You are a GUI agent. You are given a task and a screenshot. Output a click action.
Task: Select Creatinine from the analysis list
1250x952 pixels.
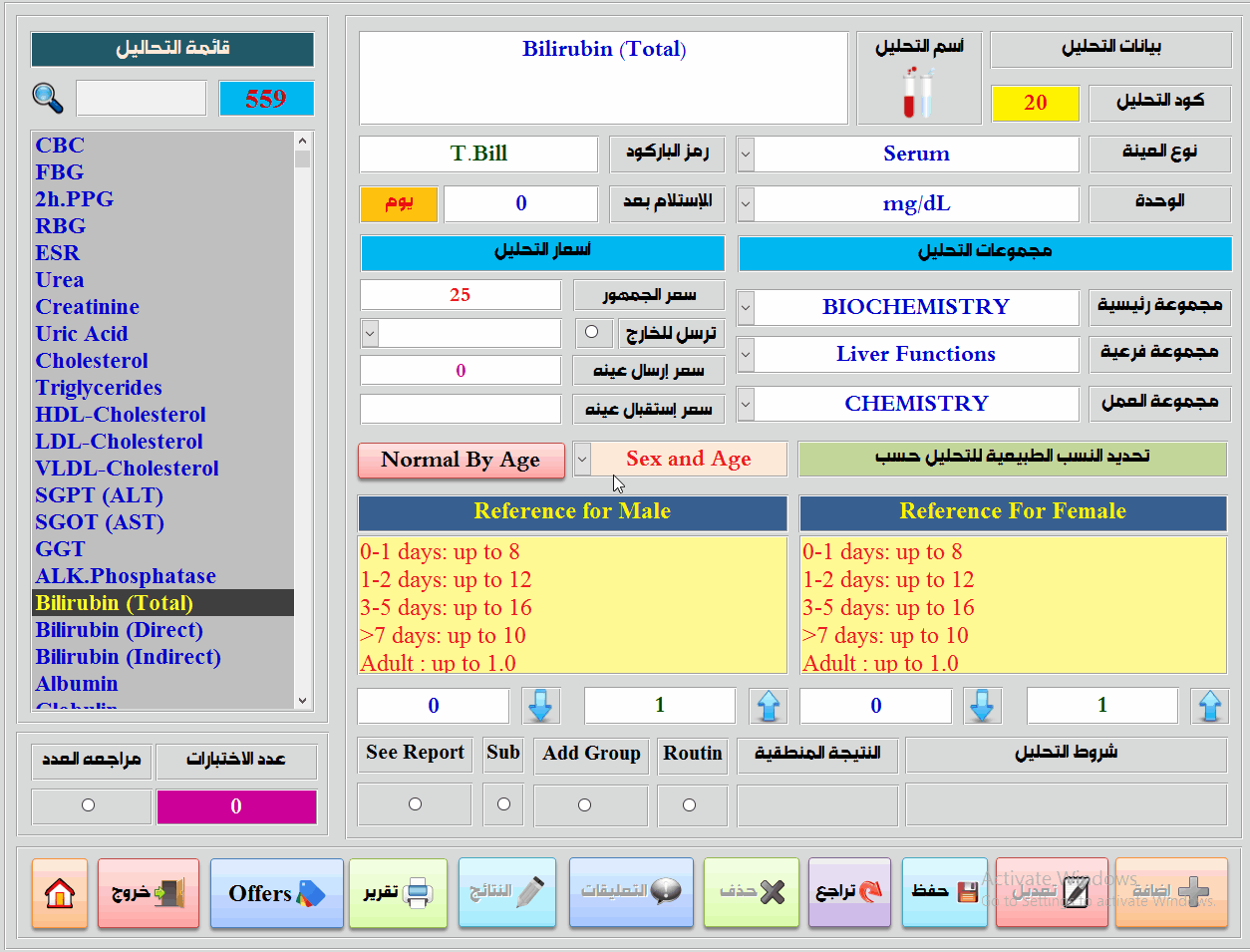point(88,307)
